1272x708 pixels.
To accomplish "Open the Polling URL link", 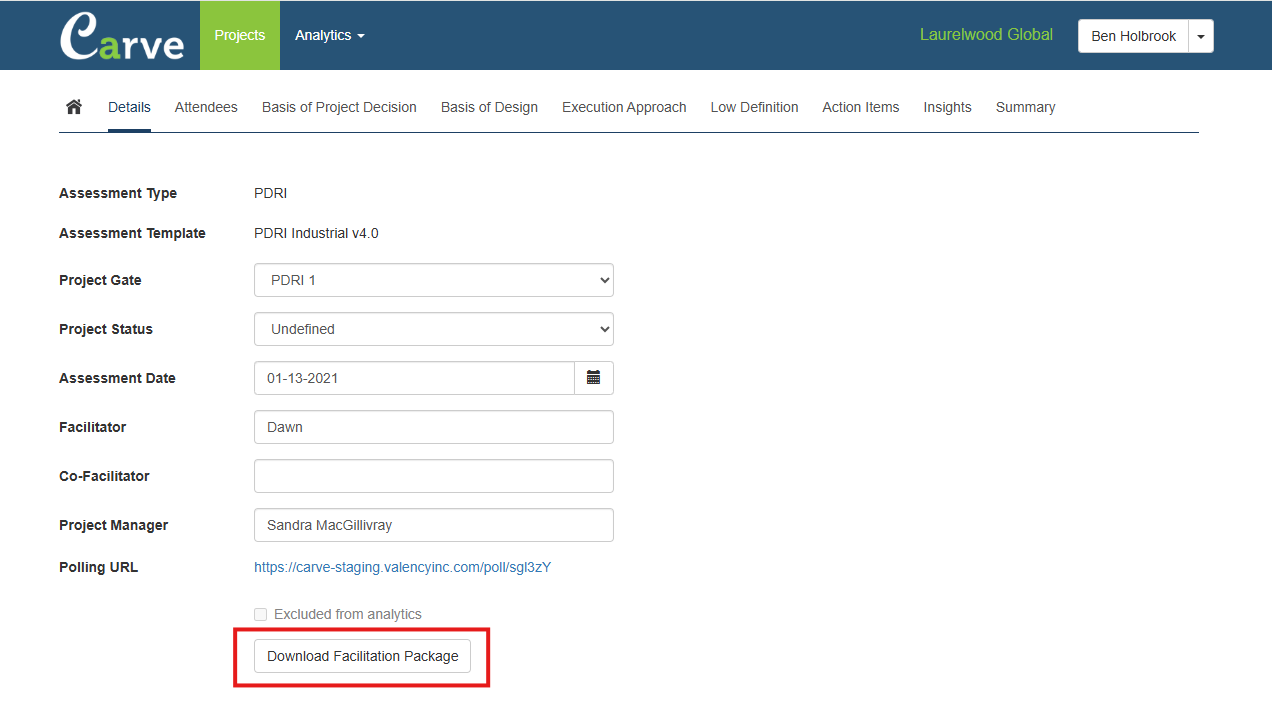I will (402, 567).
